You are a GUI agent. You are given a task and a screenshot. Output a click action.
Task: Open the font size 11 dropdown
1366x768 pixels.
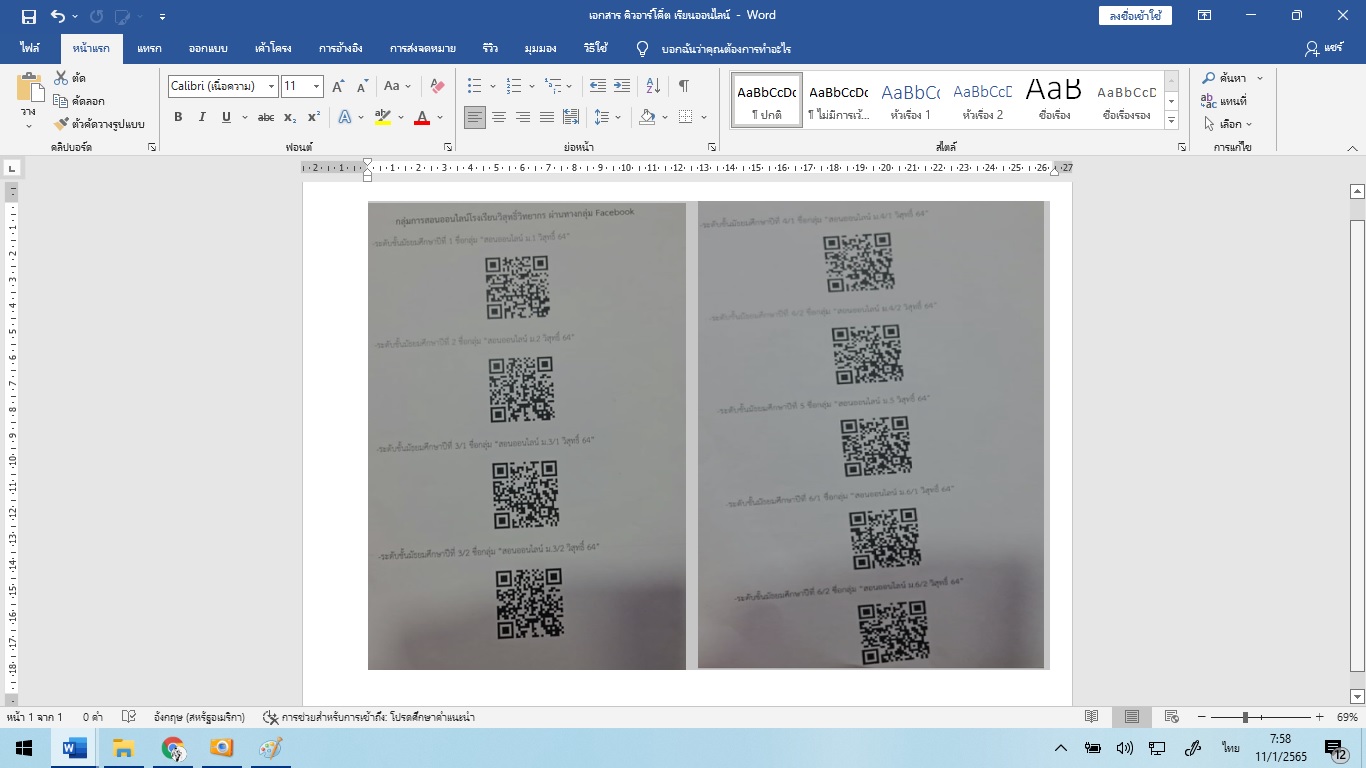click(317, 86)
